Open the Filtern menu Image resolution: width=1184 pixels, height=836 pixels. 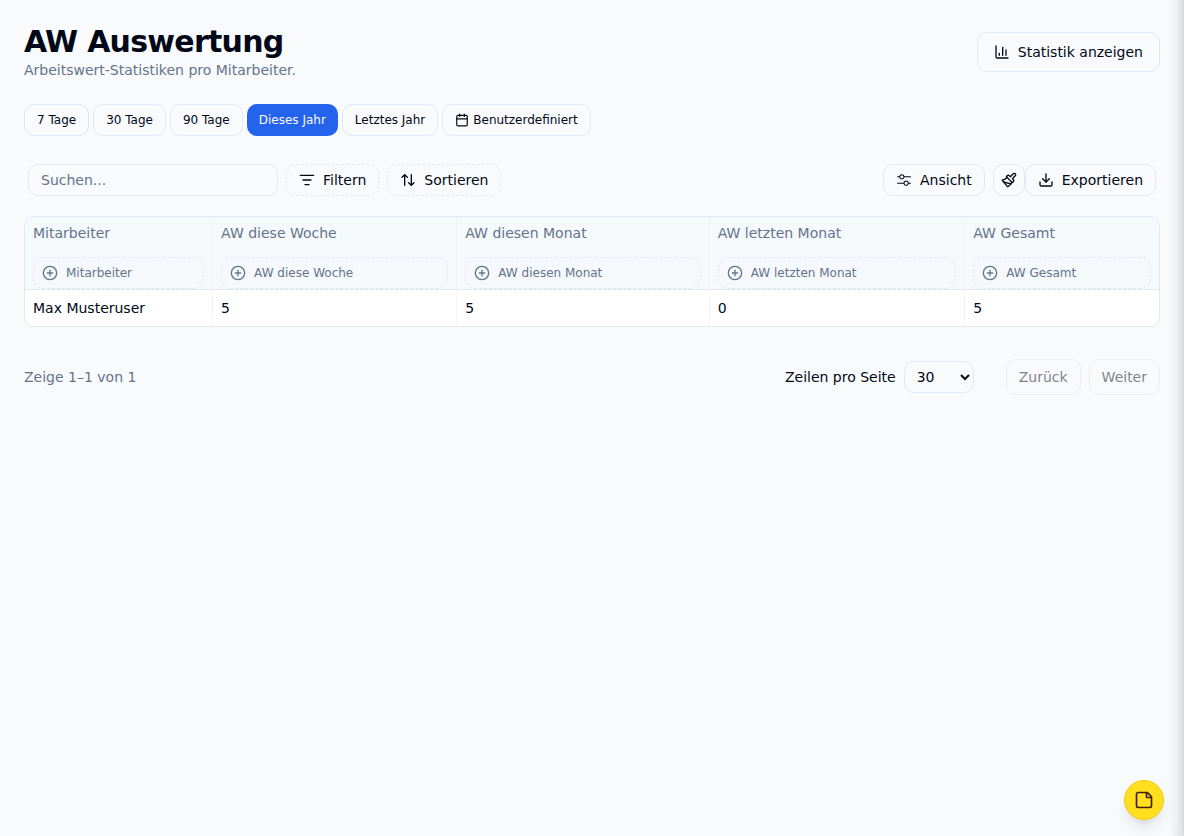[x=332, y=180]
